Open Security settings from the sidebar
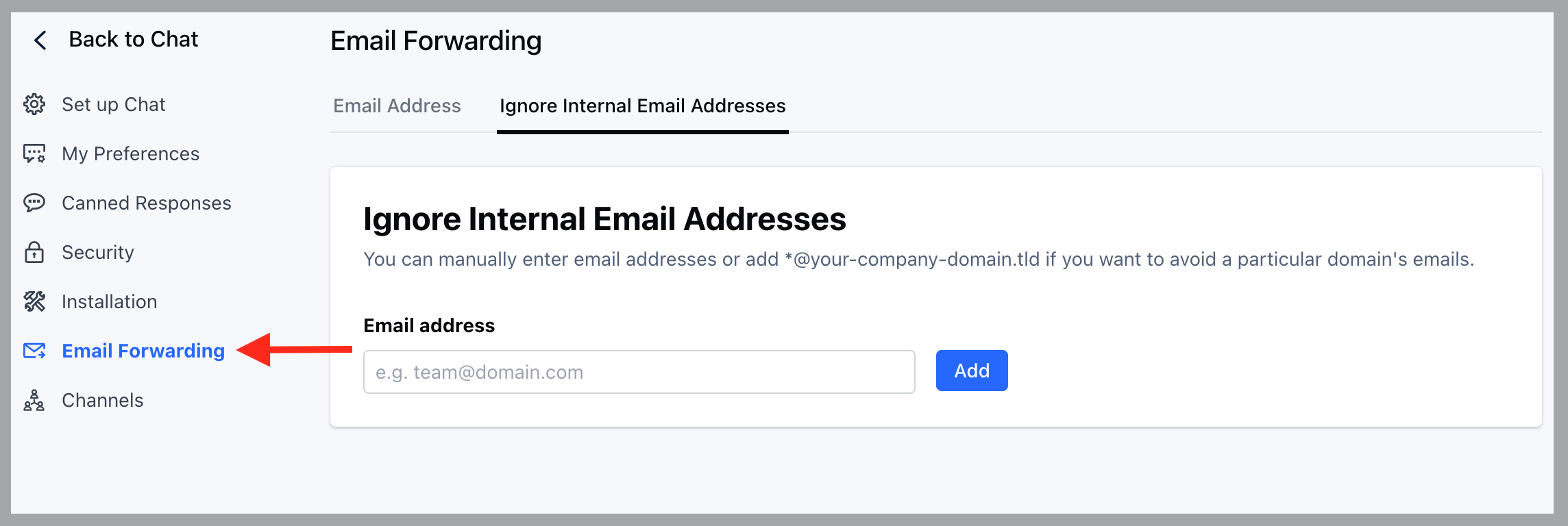 (x=97, y=252)
